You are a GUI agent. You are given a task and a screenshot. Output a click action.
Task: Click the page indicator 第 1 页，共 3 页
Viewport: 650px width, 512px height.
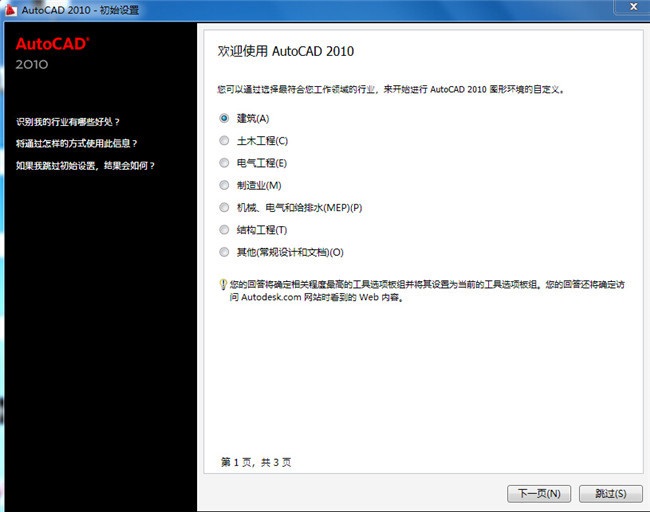[256, 462]
